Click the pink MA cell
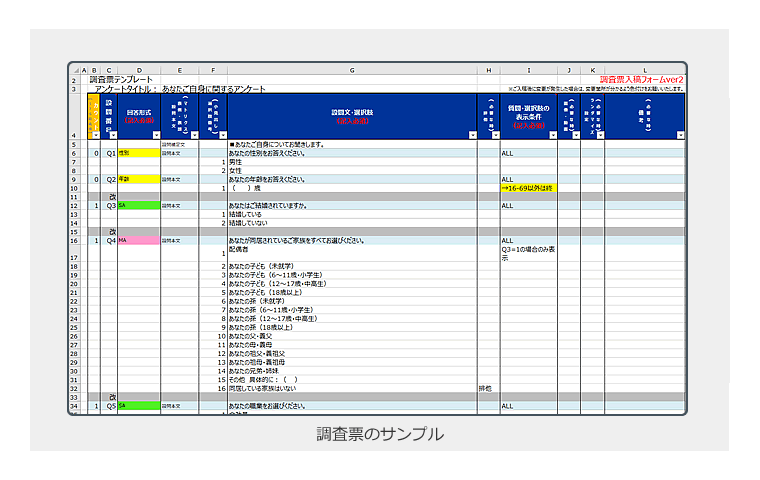This screenshot has height=480, width=760. (139, 240)
